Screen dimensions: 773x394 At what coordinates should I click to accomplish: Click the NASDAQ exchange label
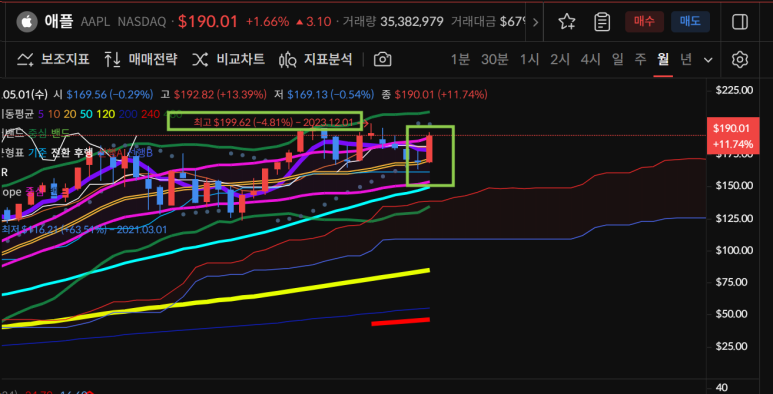click(x=141, y=22)
